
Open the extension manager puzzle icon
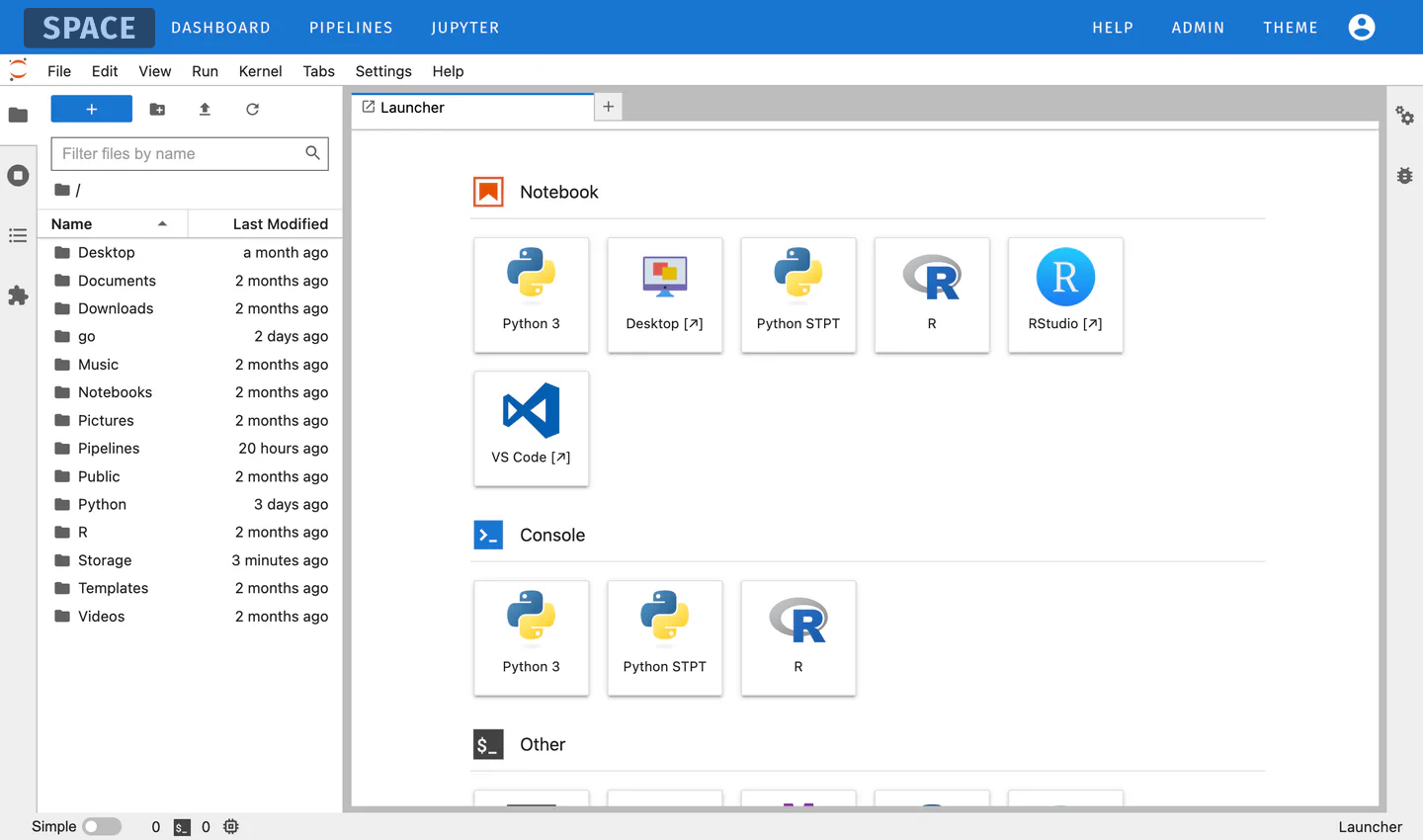pyautogui.click(x=18, y=295)
